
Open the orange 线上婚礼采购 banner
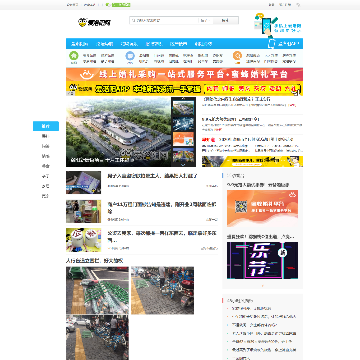(184, 74)
